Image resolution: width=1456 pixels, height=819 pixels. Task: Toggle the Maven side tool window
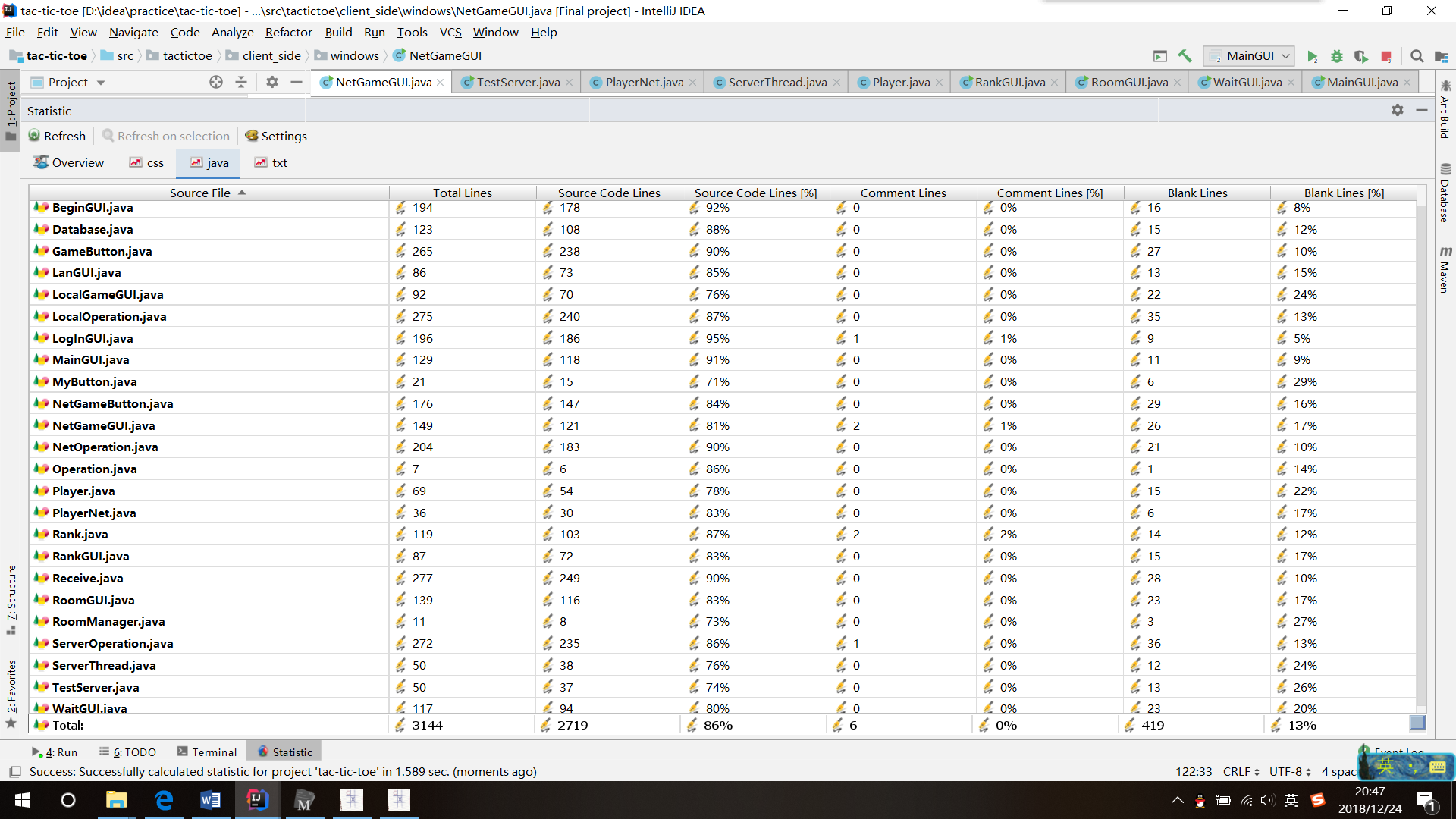click(x=1445, y=270)
